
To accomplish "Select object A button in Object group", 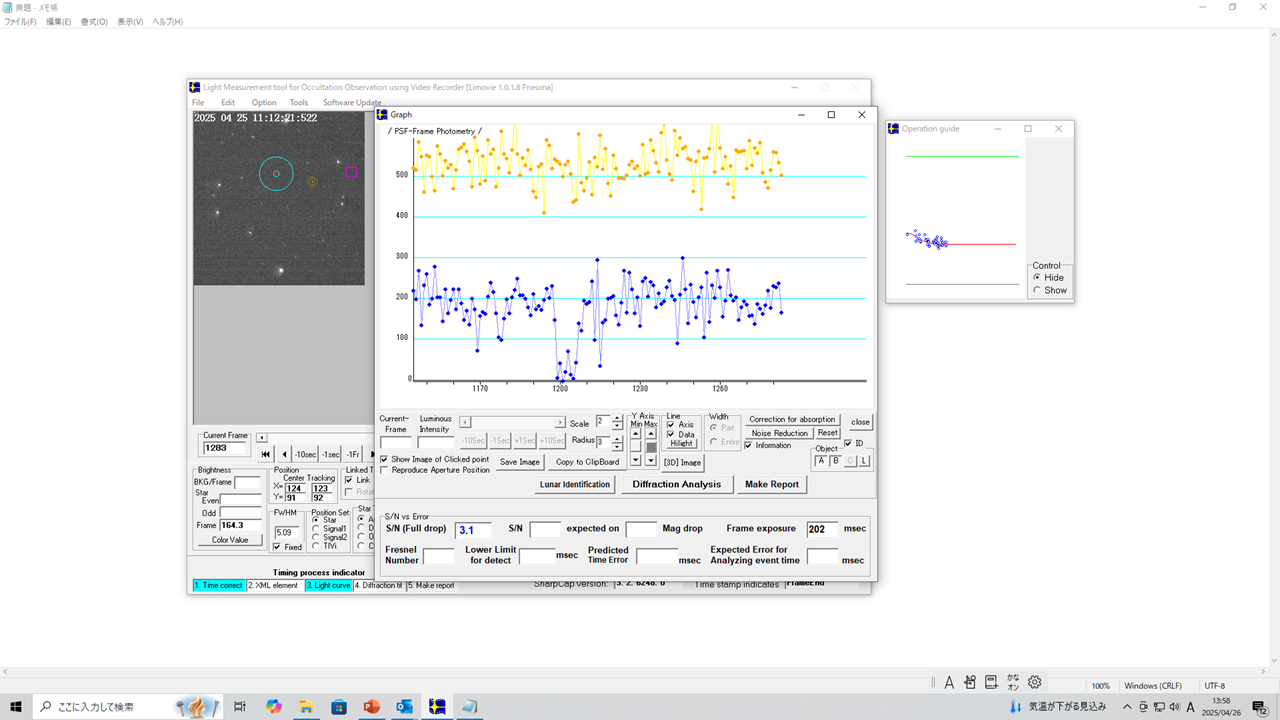I will tap(821, 461).
